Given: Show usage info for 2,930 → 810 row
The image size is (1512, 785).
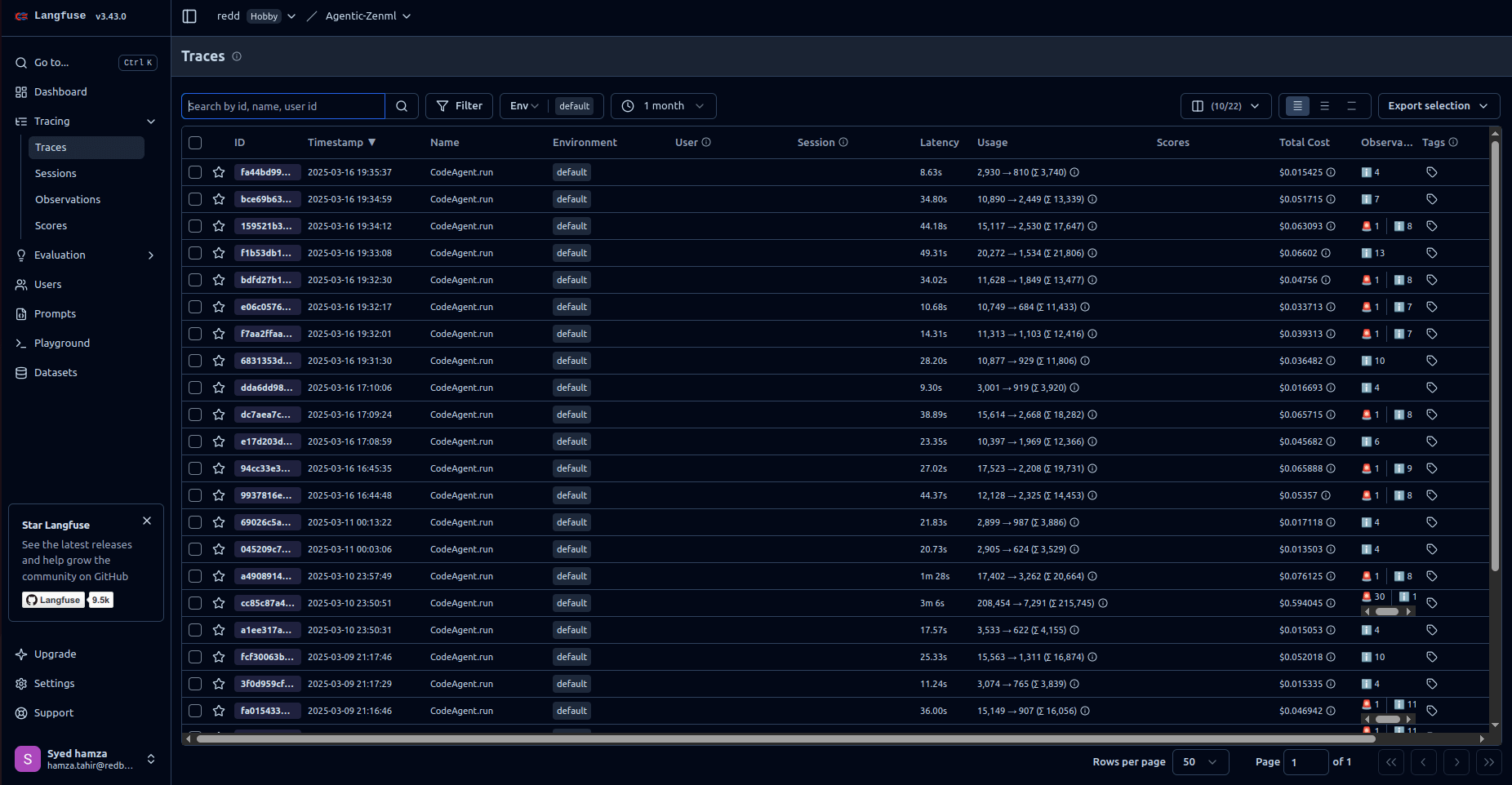Looking at the screenshot, I should point(1074,172).
